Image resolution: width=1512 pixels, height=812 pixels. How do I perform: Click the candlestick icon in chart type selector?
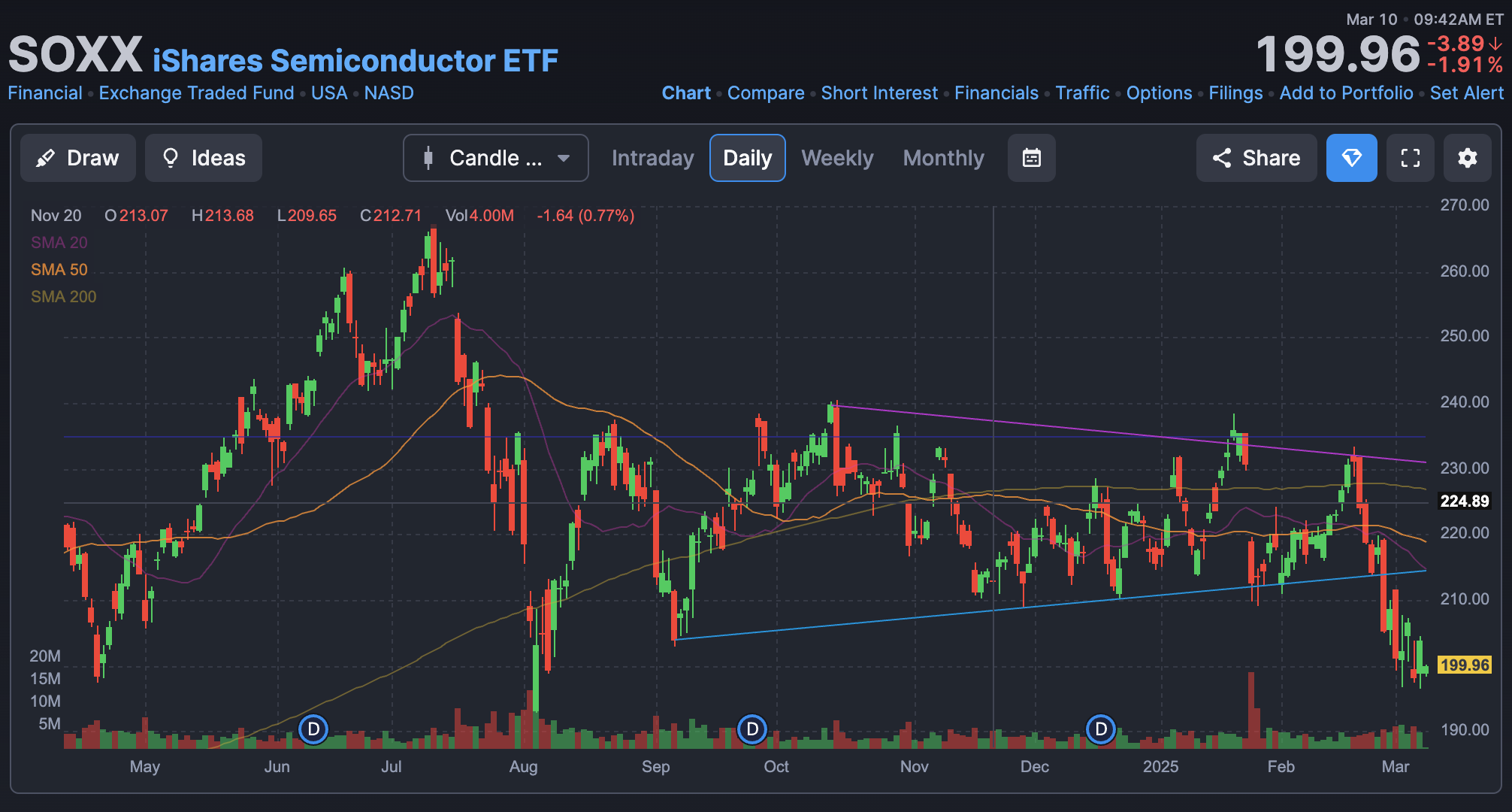(428, 158)
